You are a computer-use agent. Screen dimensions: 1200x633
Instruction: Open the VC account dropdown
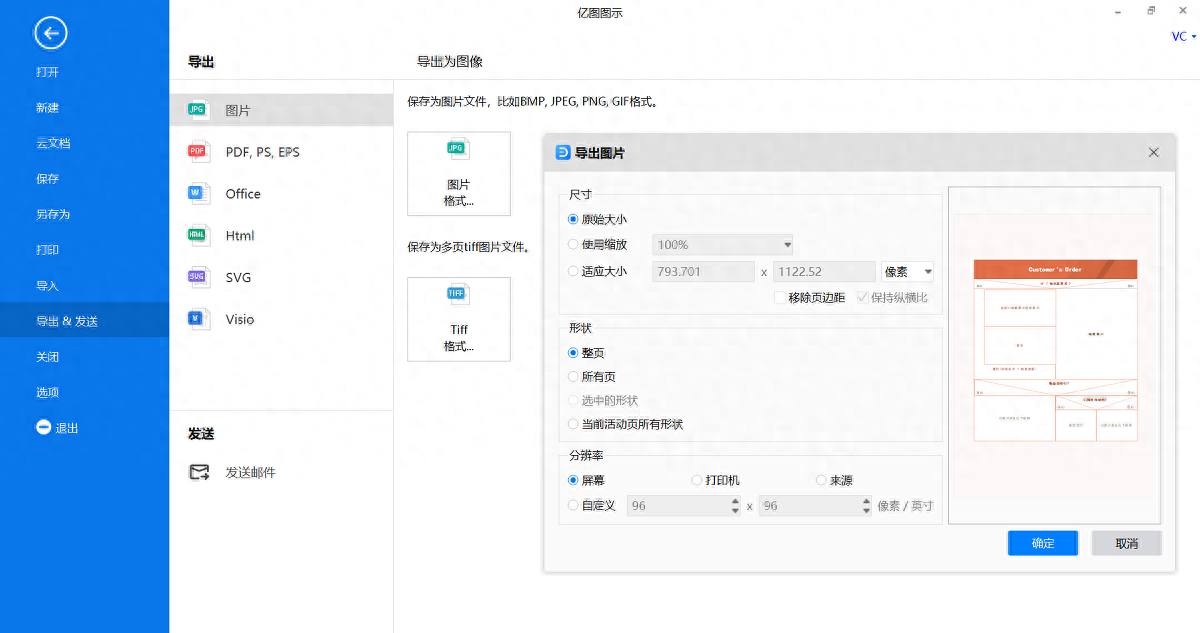pyautogui.click(x=1183, y=36)
